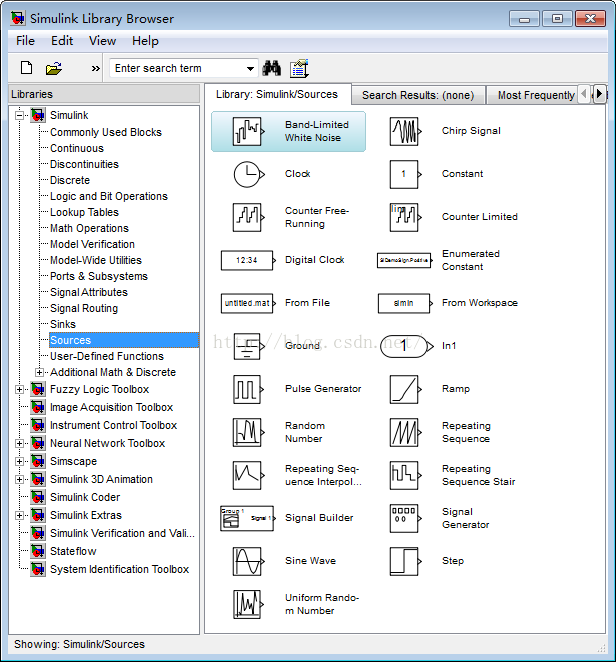Open the Help menu
616x662 pixels.
point(146,41)
